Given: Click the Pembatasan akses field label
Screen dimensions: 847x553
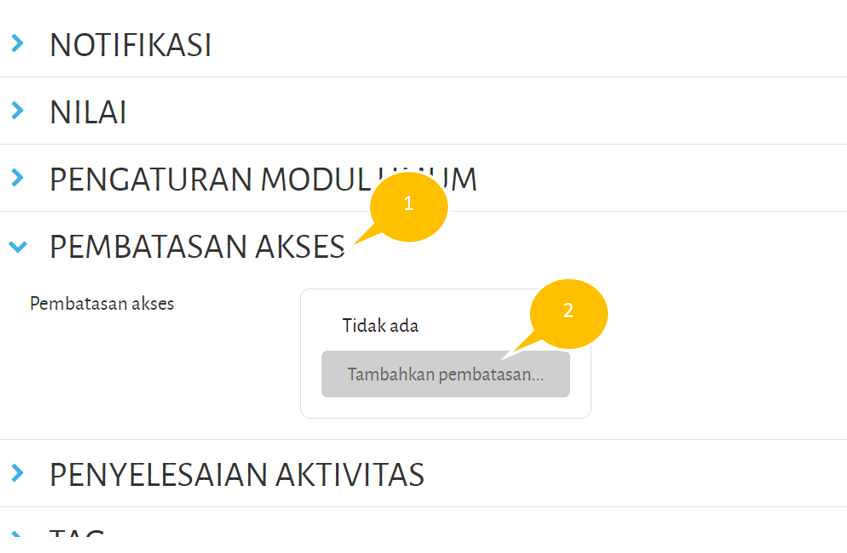Looking at the screenshot, I should pos(102,303).
